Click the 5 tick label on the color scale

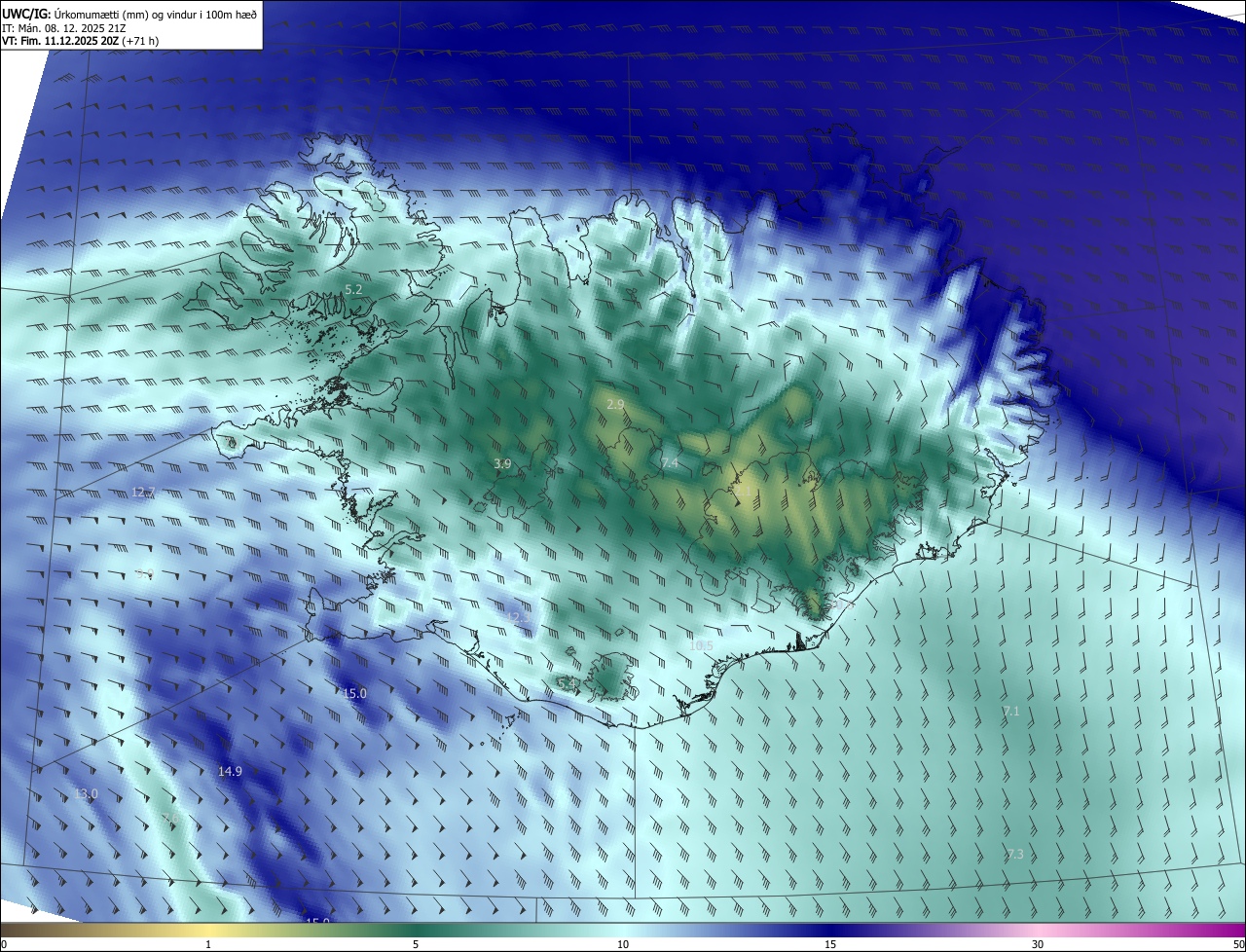click(416, 945)
